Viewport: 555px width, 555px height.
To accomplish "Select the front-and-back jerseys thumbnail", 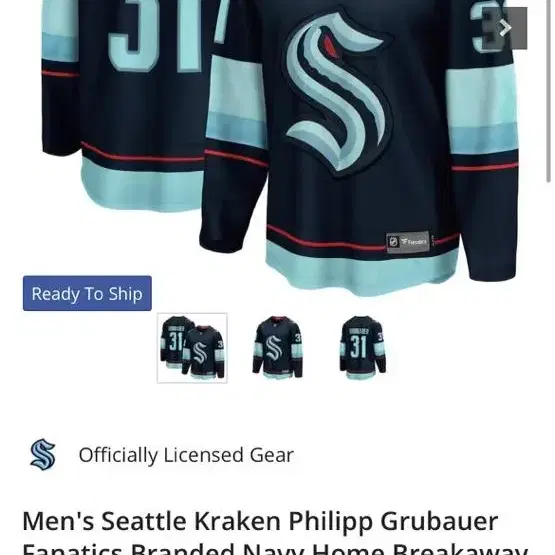I will [192, 348].
